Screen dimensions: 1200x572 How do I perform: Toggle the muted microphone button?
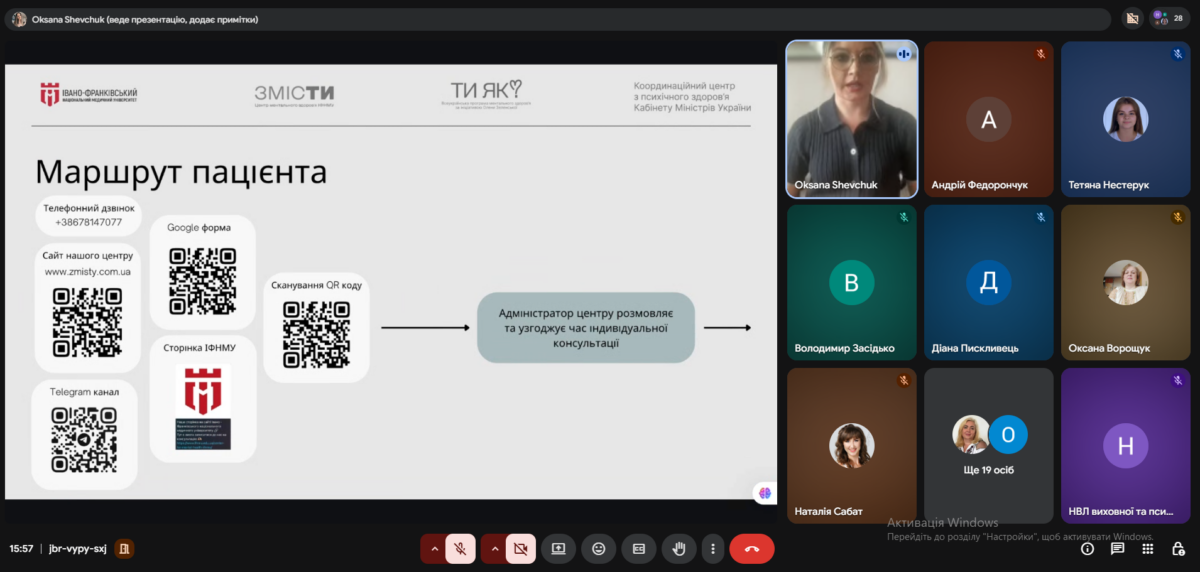point(460,549)
